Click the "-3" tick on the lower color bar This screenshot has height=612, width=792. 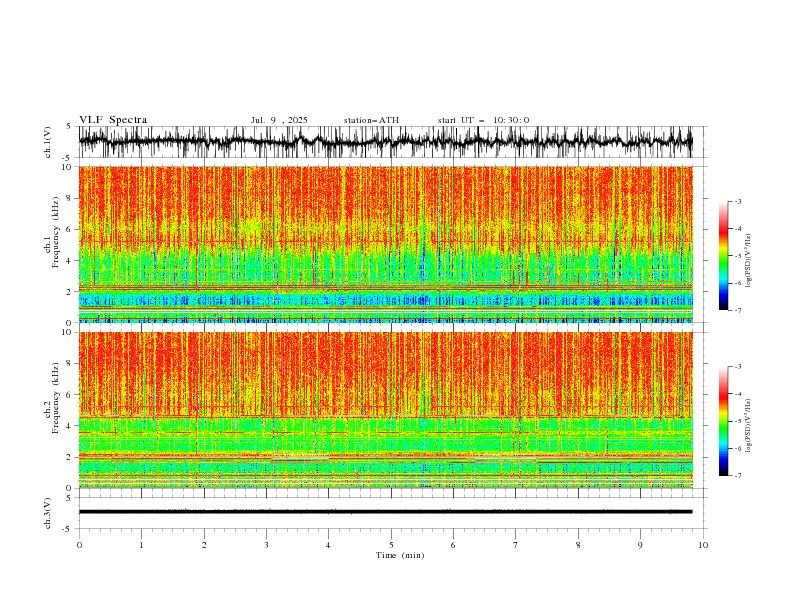(x=738, y=367)
